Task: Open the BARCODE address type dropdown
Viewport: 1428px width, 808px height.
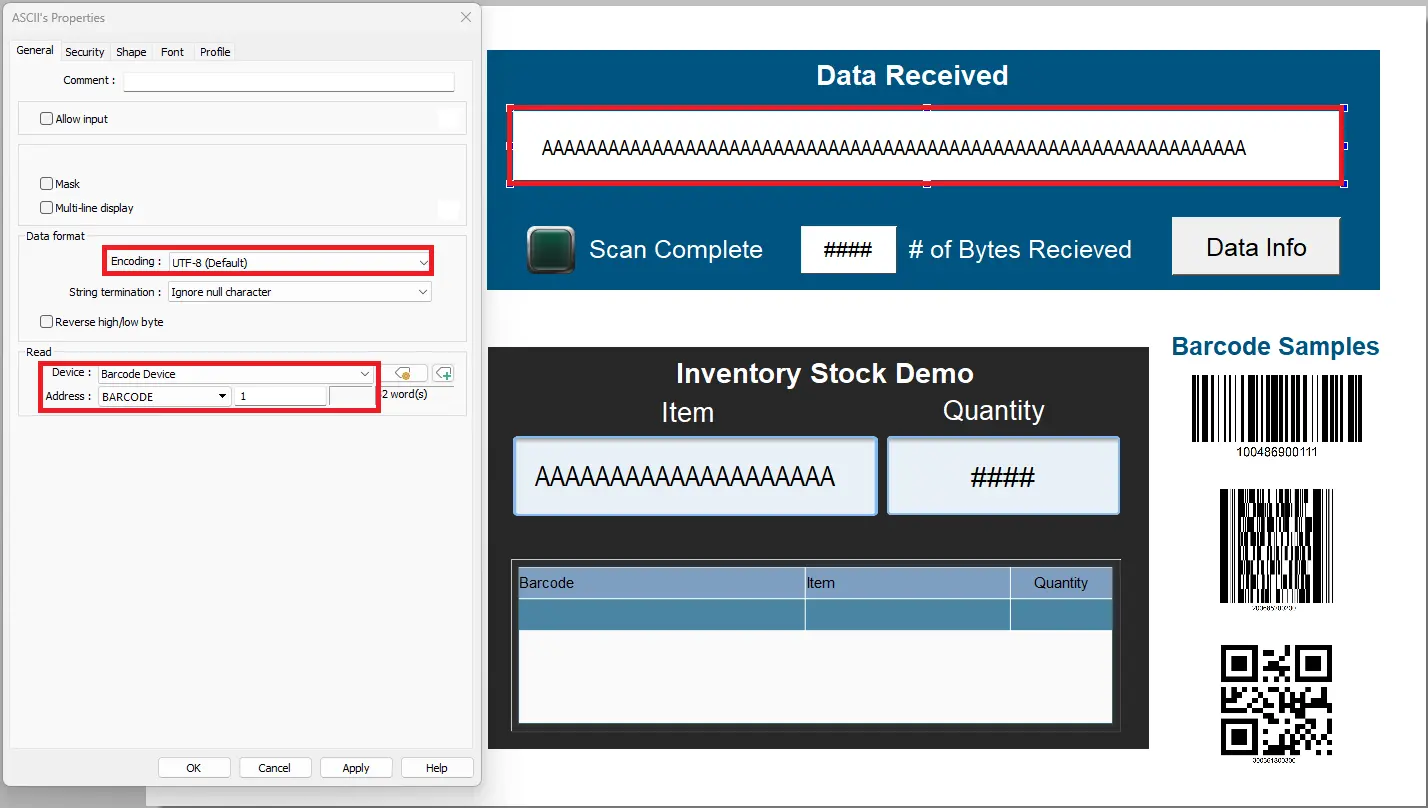Action: pyautogui.click(x=221, y=396)
